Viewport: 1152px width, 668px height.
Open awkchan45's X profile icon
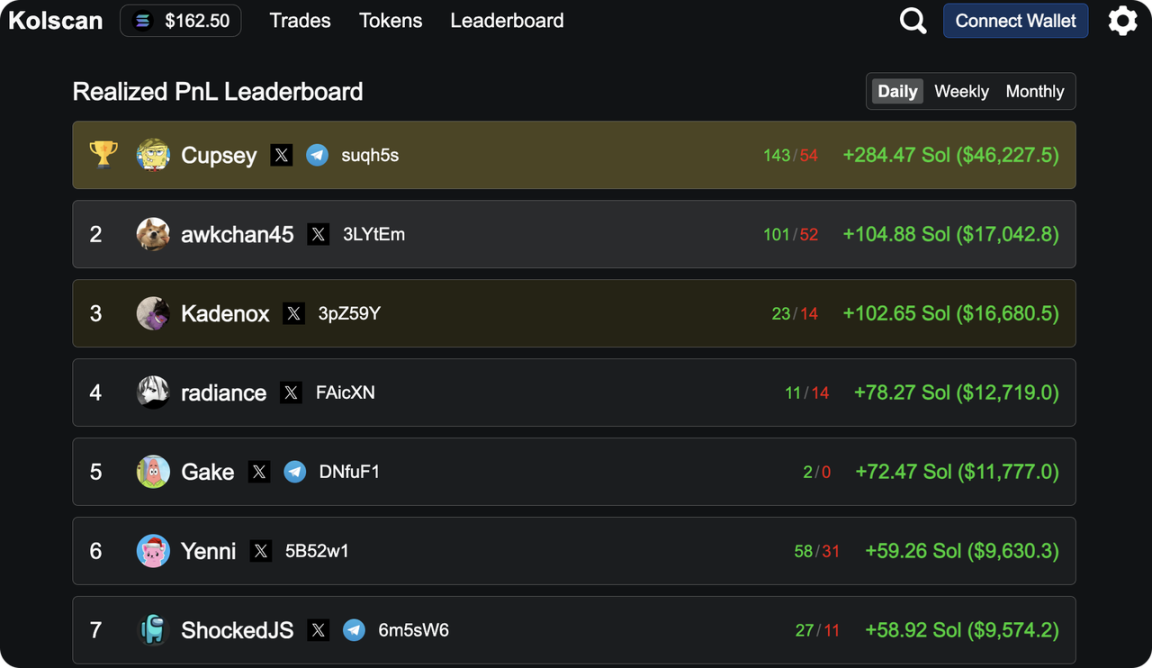318,234
